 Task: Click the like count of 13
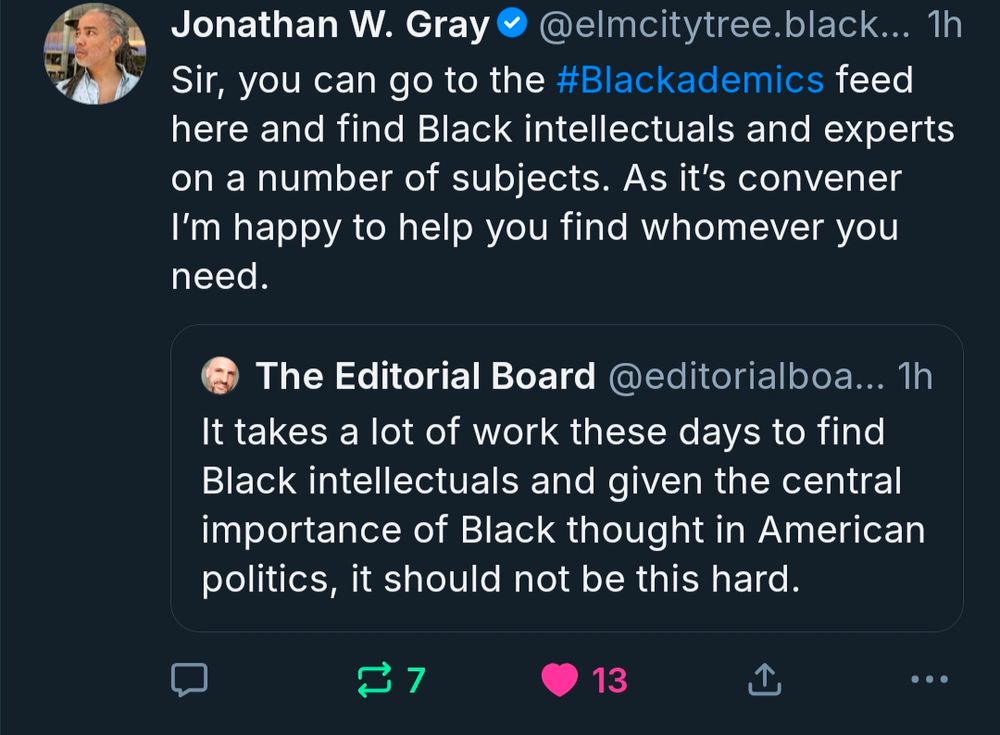pyautogui.click(x=610, y=680)
